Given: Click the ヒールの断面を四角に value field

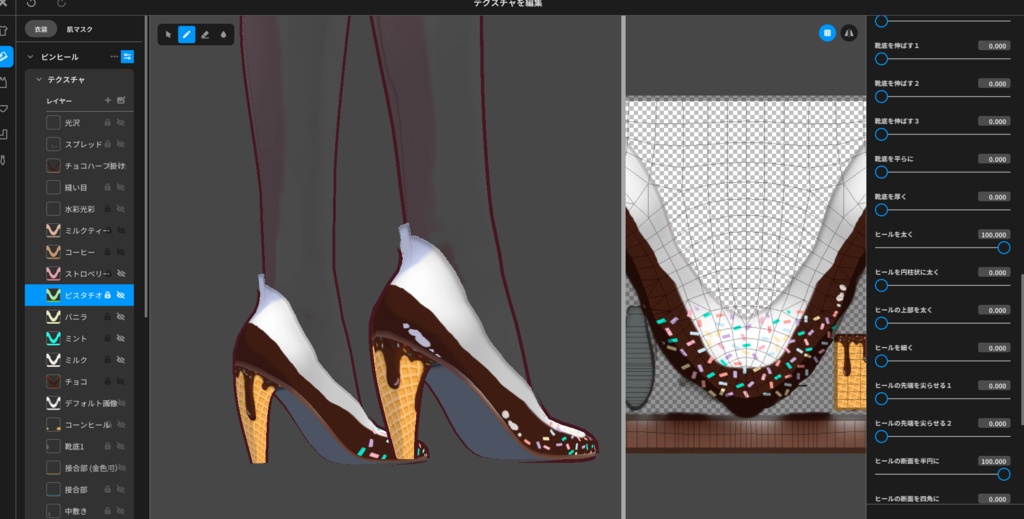Looking at the screenshot, I should 994,499.
